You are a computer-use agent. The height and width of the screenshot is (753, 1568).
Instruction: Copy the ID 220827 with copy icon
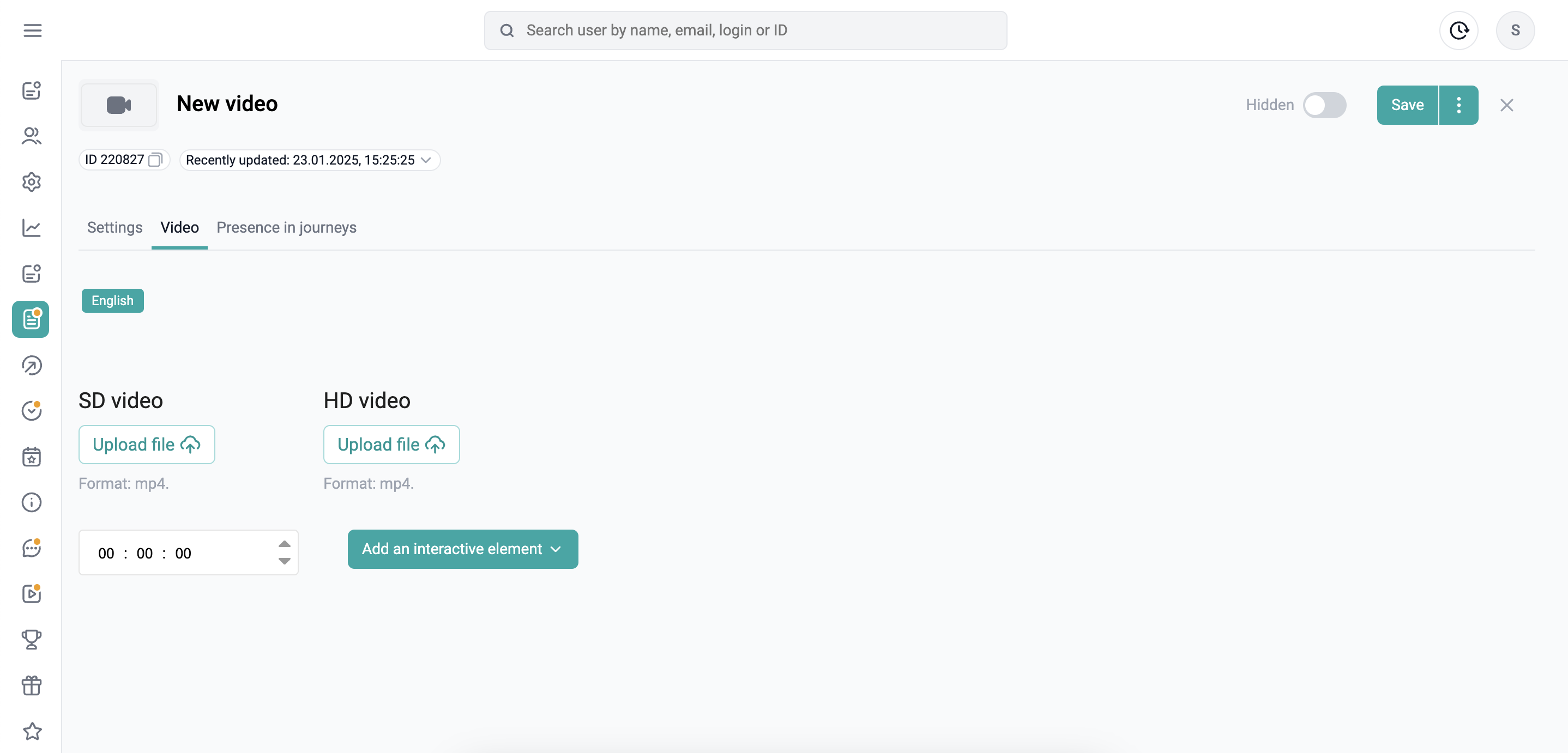point(155,159)
